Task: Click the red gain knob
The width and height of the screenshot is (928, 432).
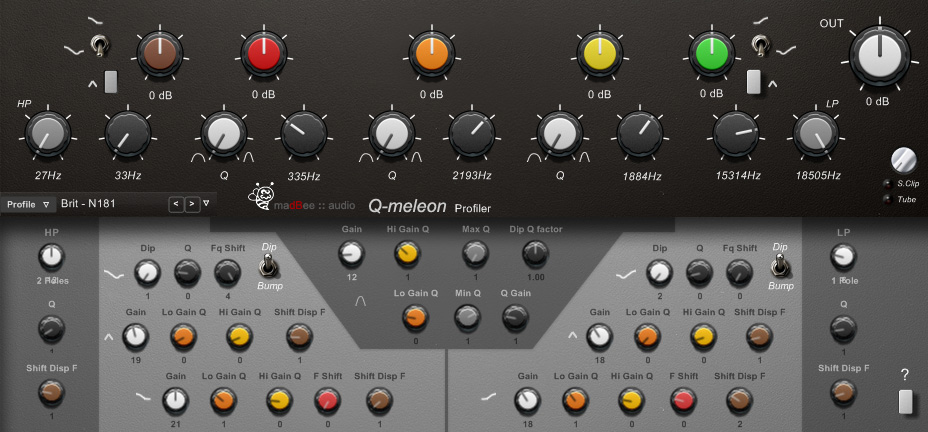Action: tap(263, 54)
